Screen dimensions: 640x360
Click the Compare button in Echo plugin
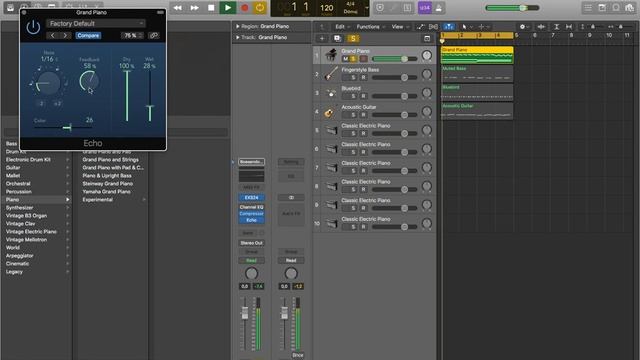pos(88,36)
